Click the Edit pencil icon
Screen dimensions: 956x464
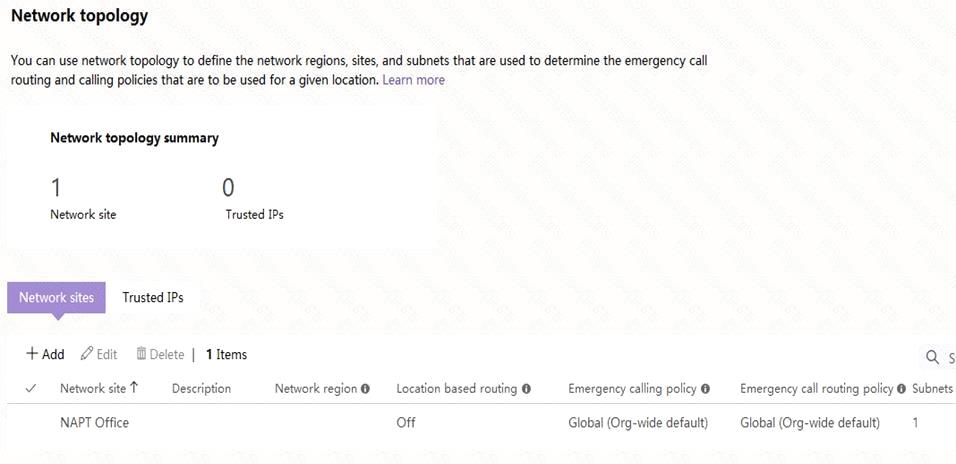click(87, 354)
